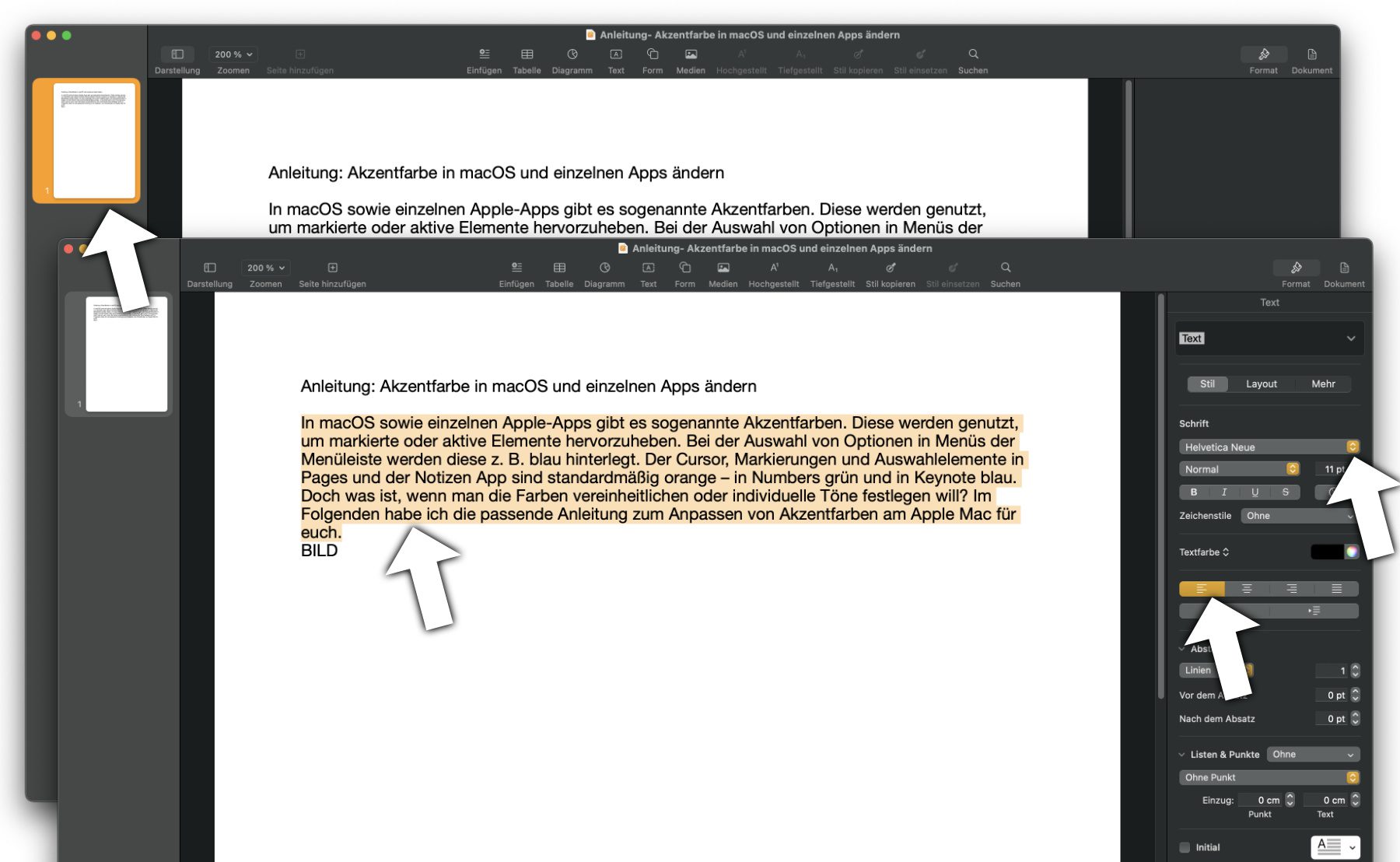Toggle italic (I) formatting
The image size is (1400, 862).
click(1224, 492)
